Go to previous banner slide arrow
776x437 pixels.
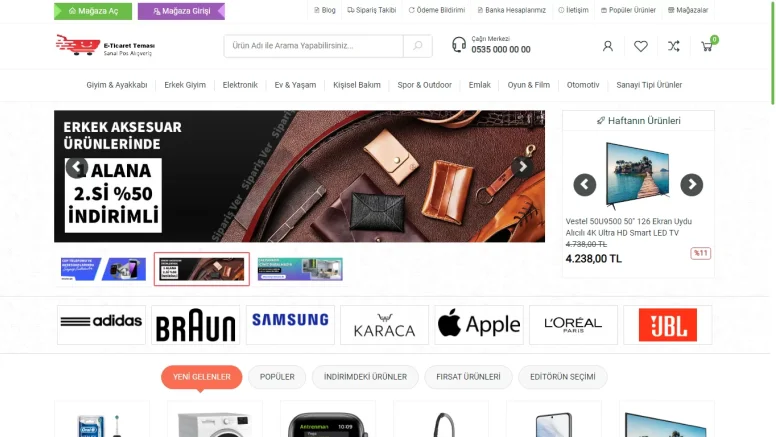coord(77,167)
